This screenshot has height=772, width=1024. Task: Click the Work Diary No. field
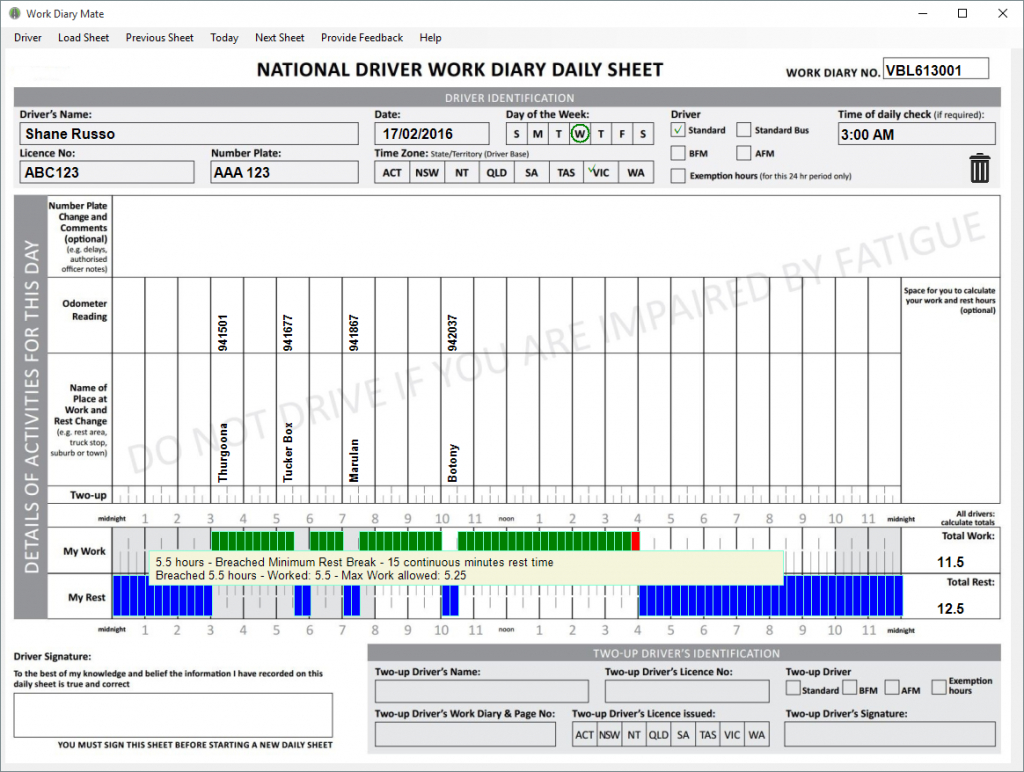(935, 68)
